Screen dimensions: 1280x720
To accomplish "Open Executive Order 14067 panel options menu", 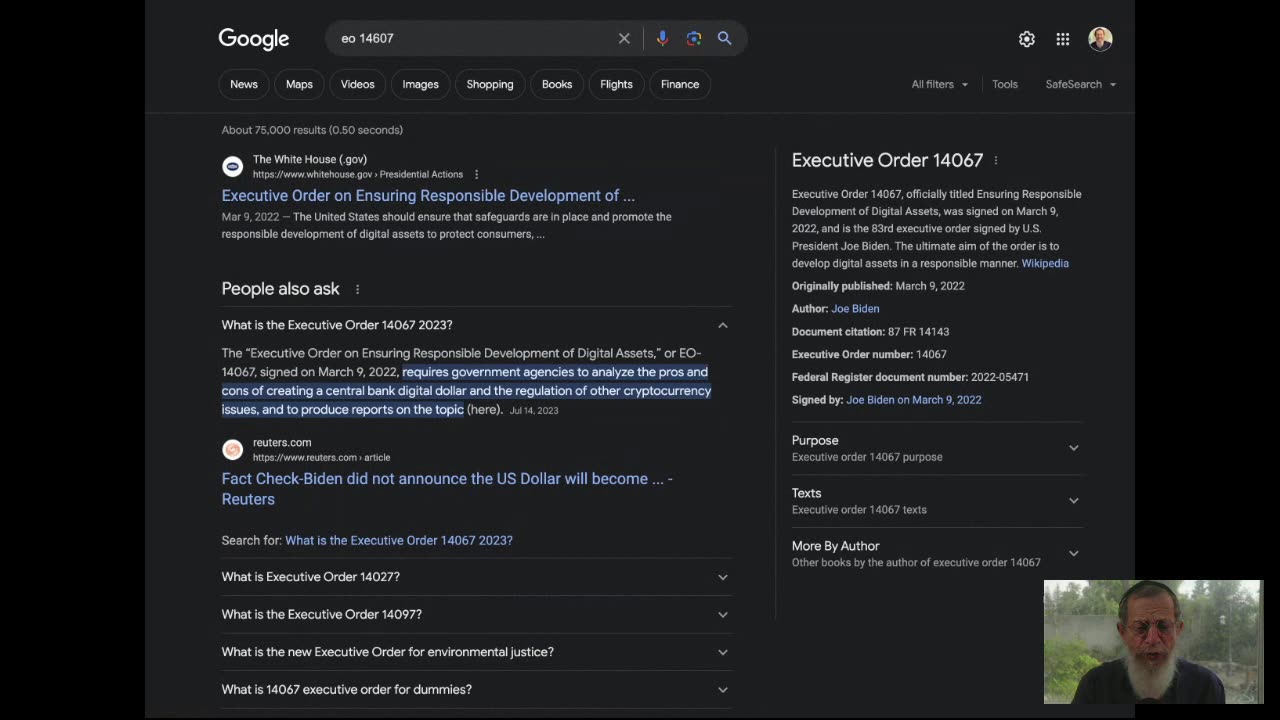I will tap(995, 160).
